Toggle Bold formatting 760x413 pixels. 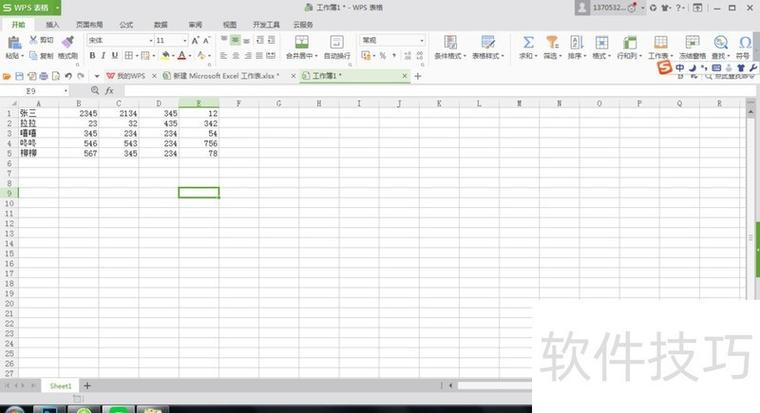(x=92, y=56)
